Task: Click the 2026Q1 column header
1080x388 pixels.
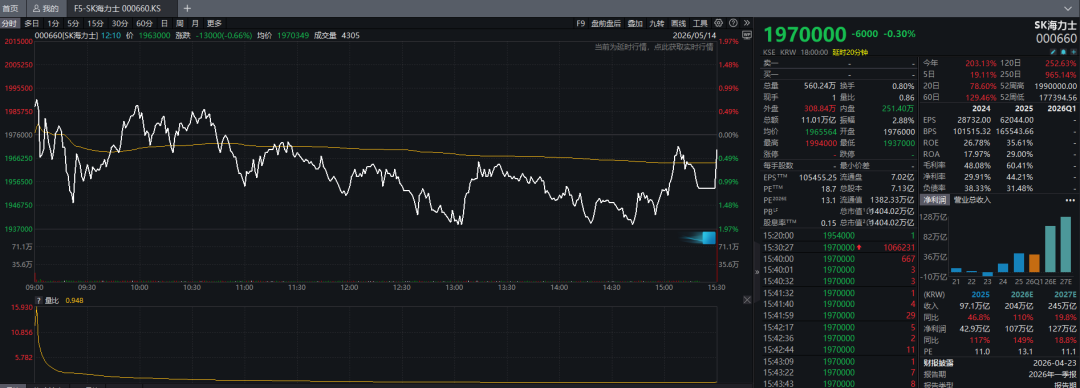Action: coord(1061,108)
